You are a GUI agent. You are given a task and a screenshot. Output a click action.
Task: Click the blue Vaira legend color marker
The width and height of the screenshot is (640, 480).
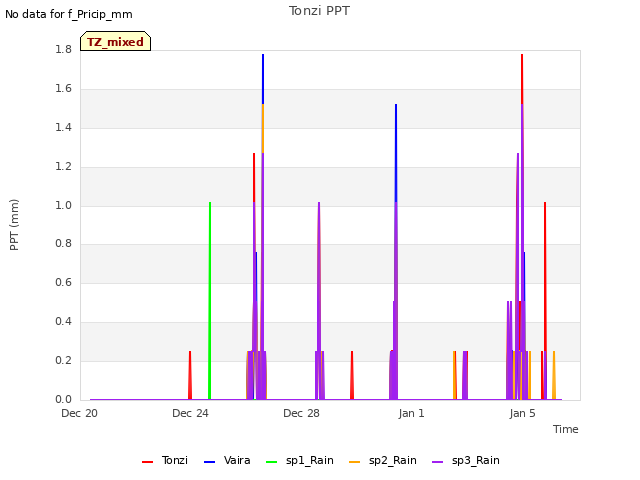(209, 462)
